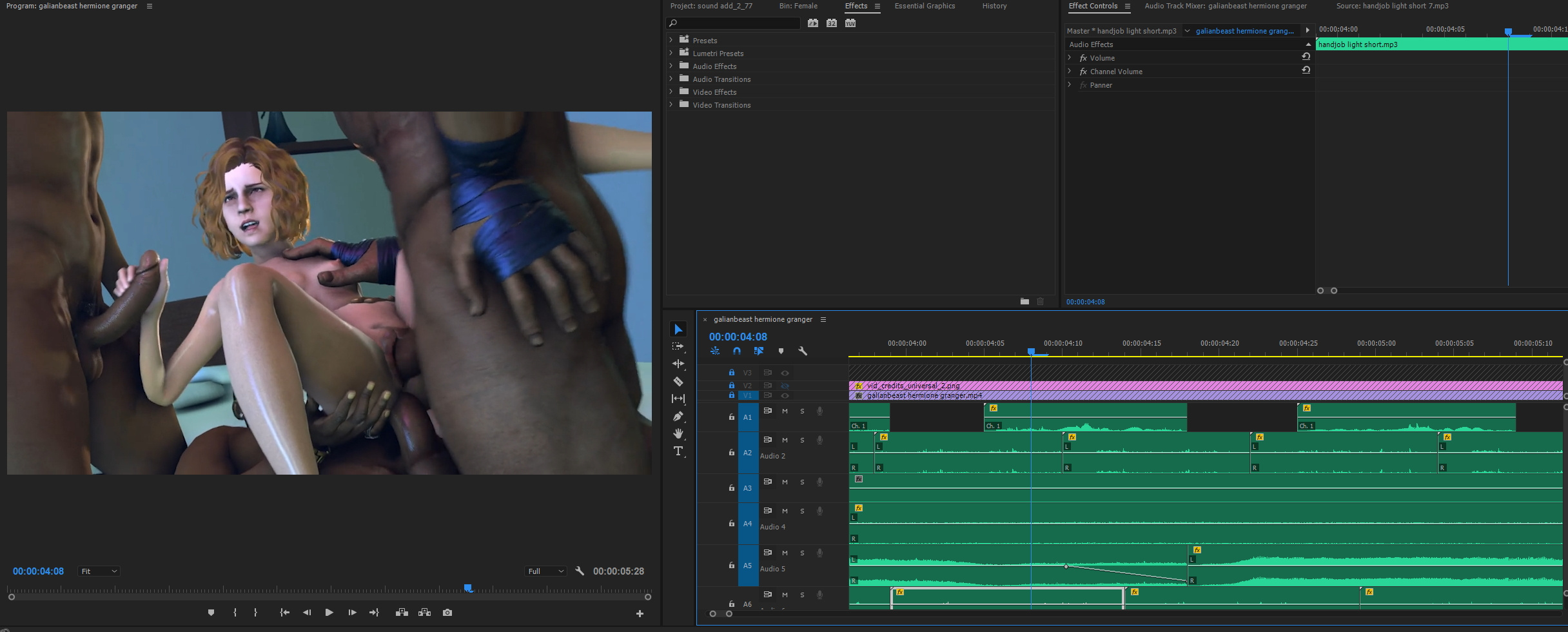
Task: Reset the Channel Volume effect
Action: tap(1306, 70)
